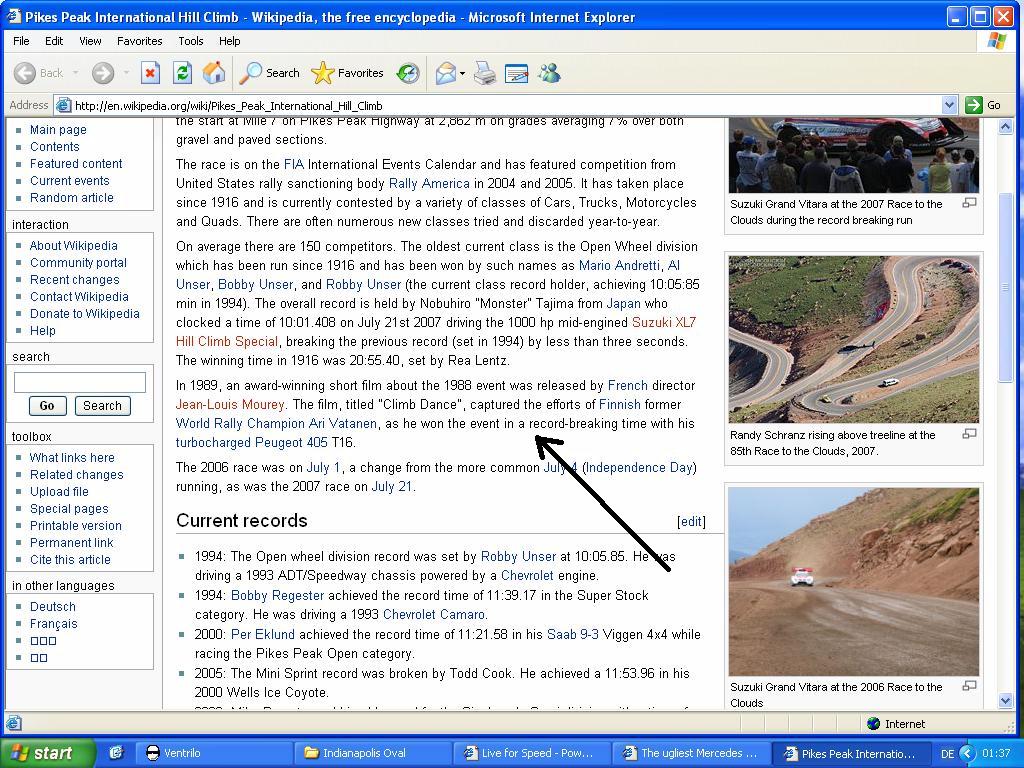1024x768 pixels.
Task: Open the What links here link
Action: click(72, 457)
